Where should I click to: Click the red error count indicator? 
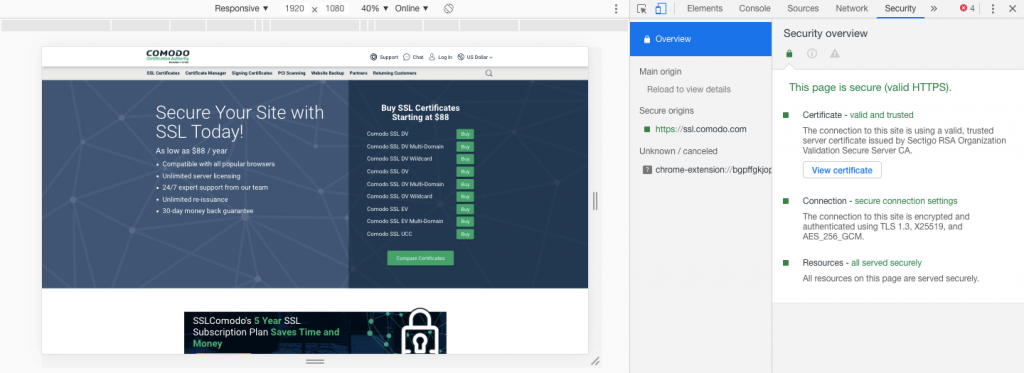[x=968, y=8]
